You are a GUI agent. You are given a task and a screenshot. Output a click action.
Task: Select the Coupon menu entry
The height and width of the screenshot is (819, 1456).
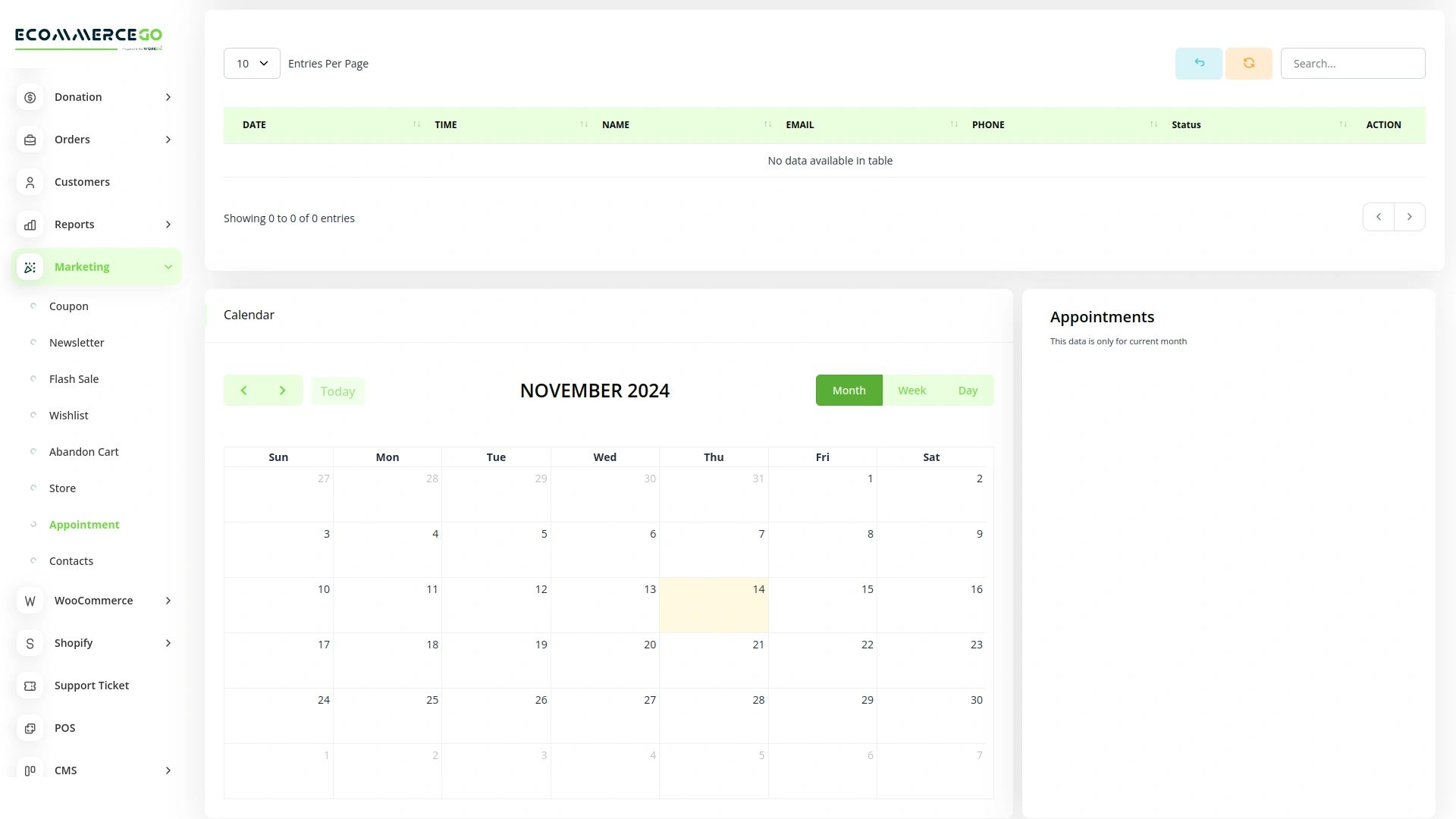(69, 306)
